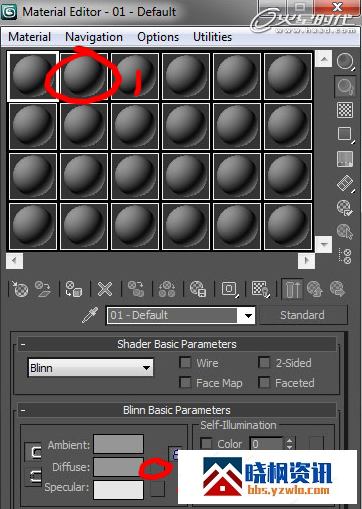Click the Make Material Copy icon

click(136, 289)
